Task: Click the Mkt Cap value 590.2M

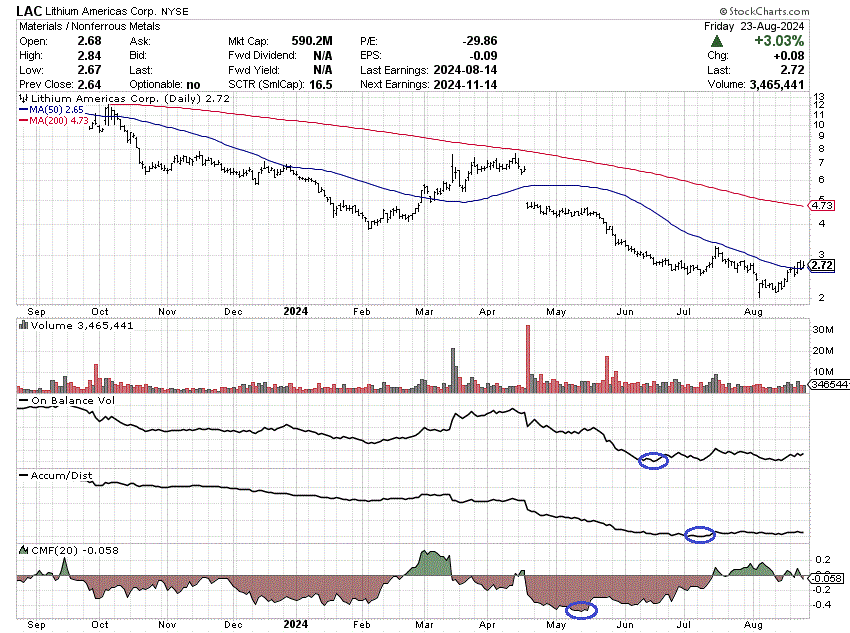Action: tap(311, 41)
